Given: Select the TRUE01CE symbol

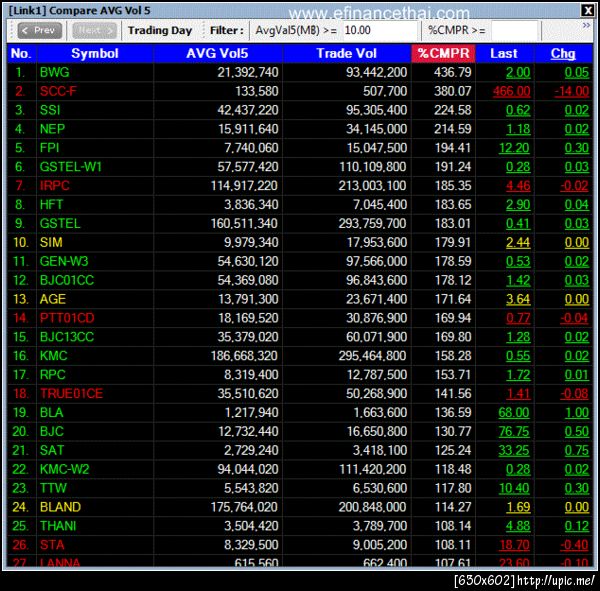Looking at the screenshot, I should point(72,393).
